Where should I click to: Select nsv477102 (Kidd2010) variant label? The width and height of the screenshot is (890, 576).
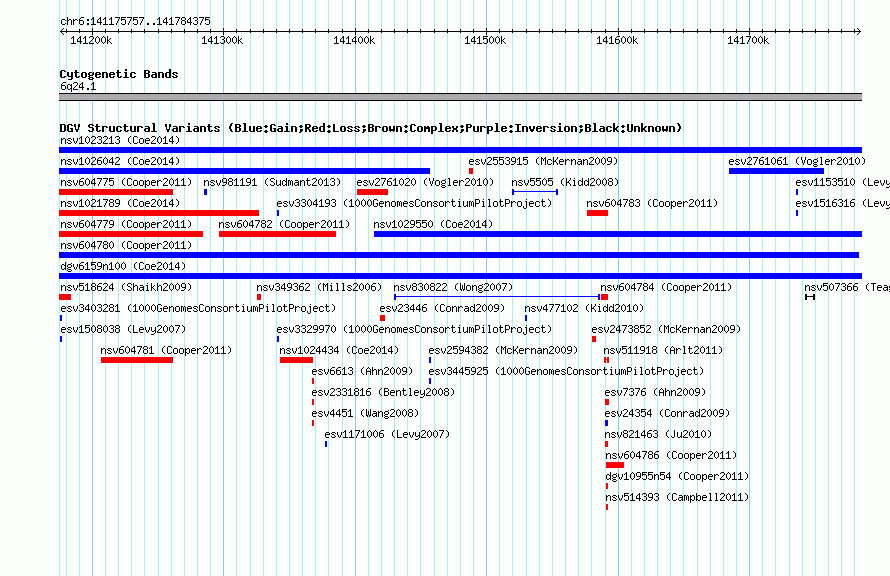(584, 308)
